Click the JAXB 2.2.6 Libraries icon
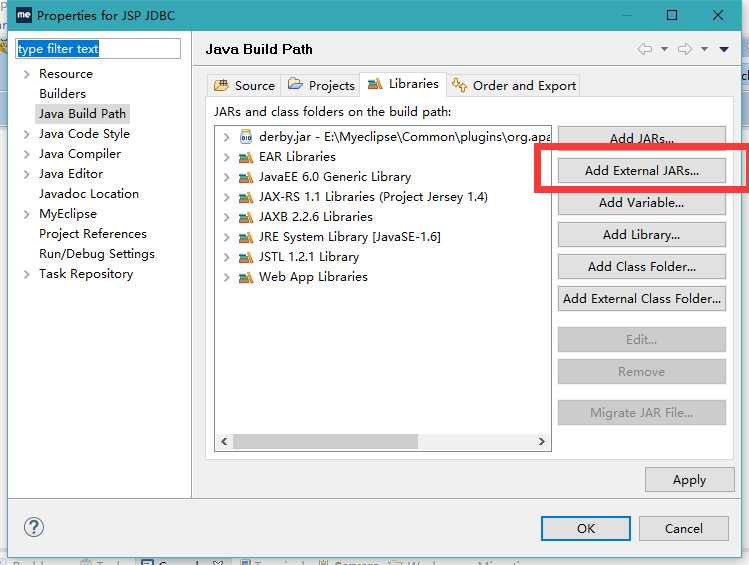This screenshot has height=565, width=749. point(246,217)
